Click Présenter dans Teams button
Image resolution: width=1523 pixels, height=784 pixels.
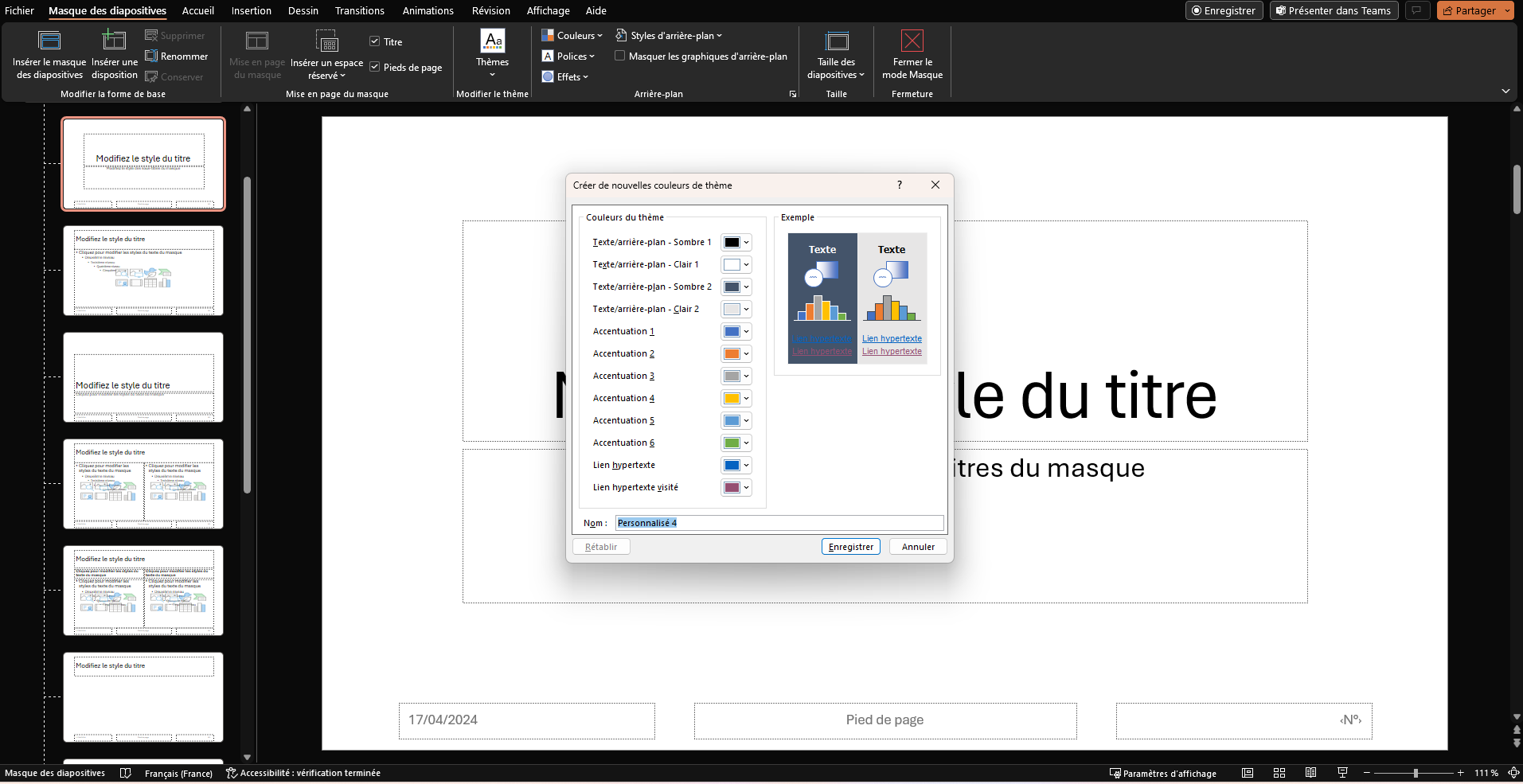coord(1334,10)
